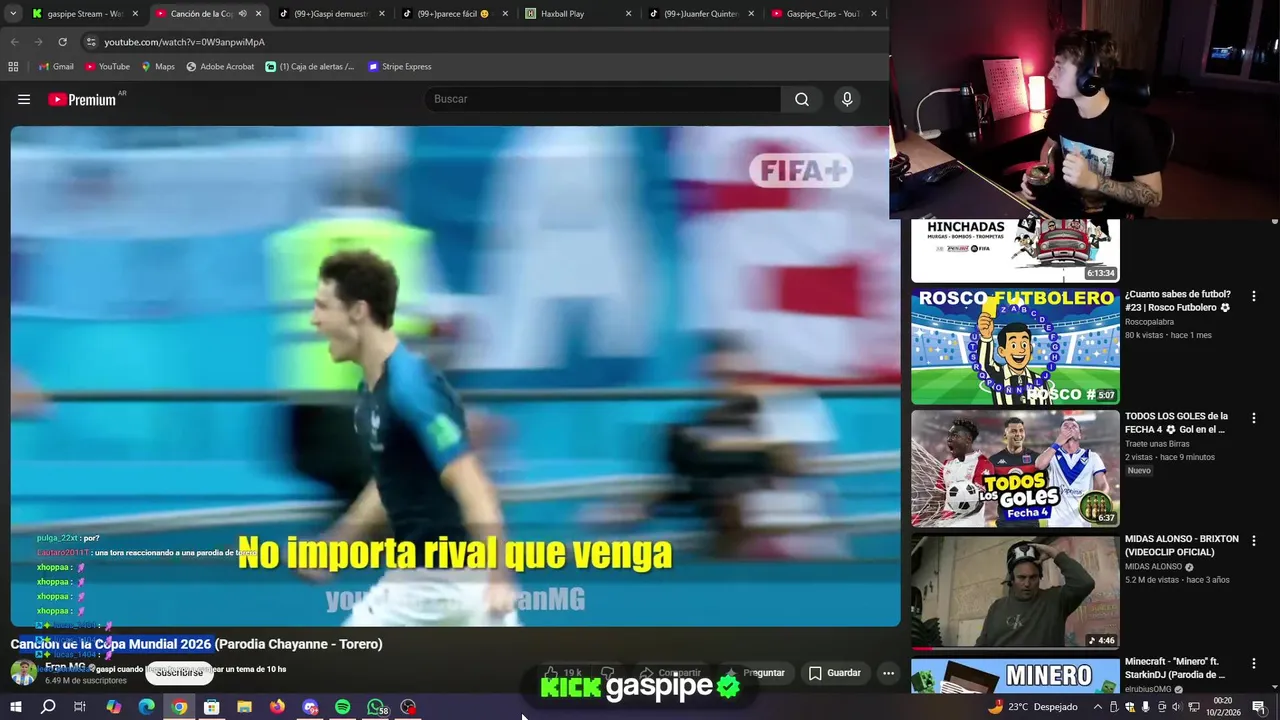Open options menu for TODOS LOS GOLES video
The width and height of the screenshot is (1280, 720).
click(x=1254, y=418)
